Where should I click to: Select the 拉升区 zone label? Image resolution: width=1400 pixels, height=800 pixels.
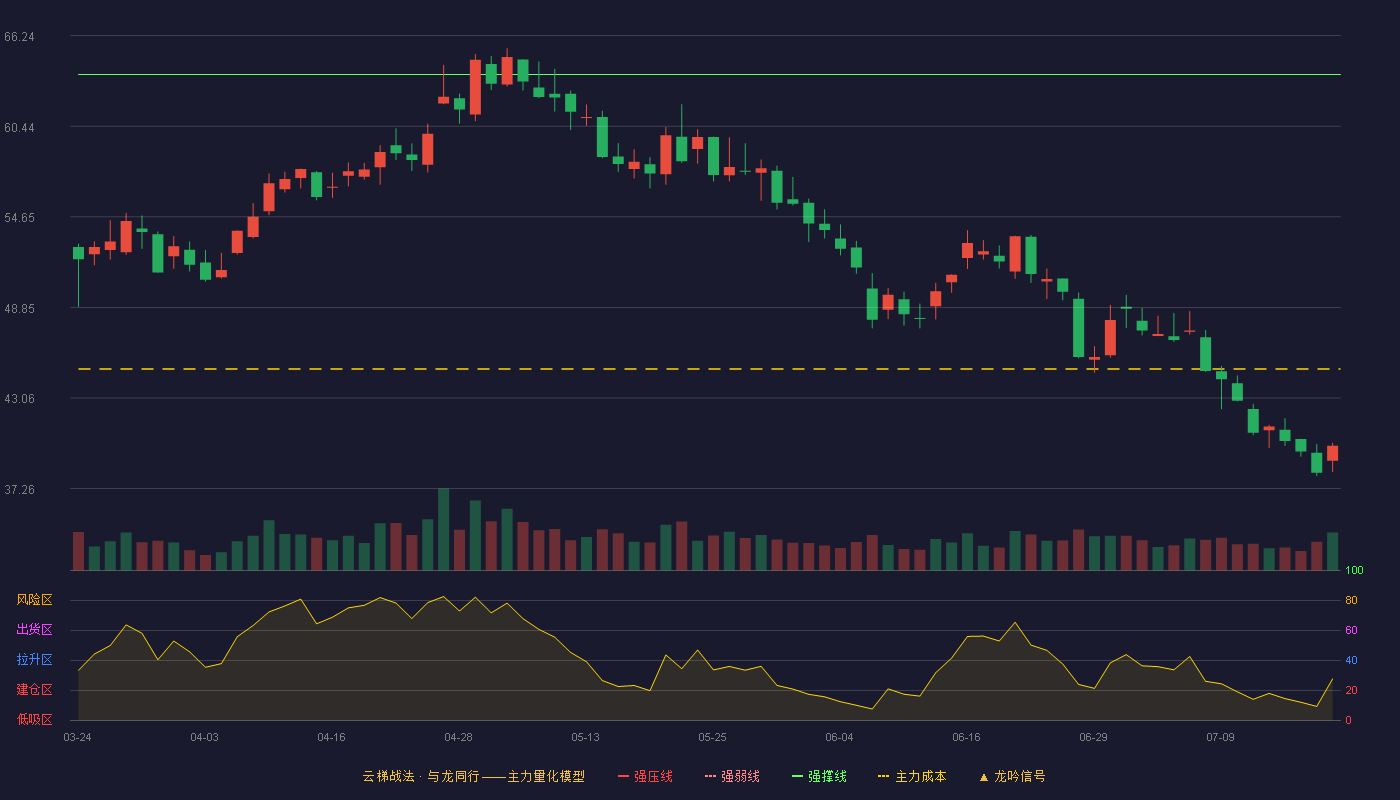pyautogui.click(x=34, y=660)
